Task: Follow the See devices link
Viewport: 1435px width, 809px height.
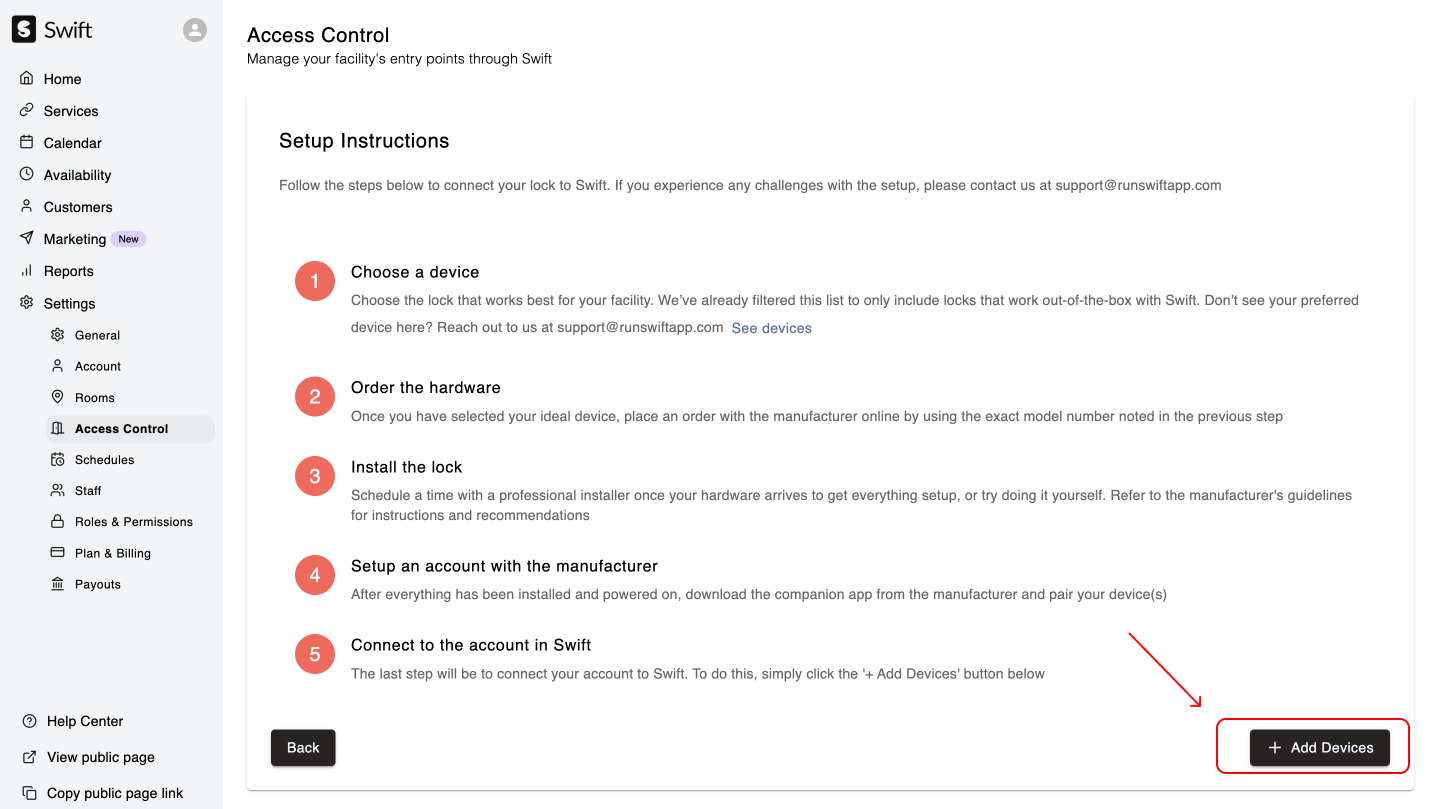Action: (771, 328)
